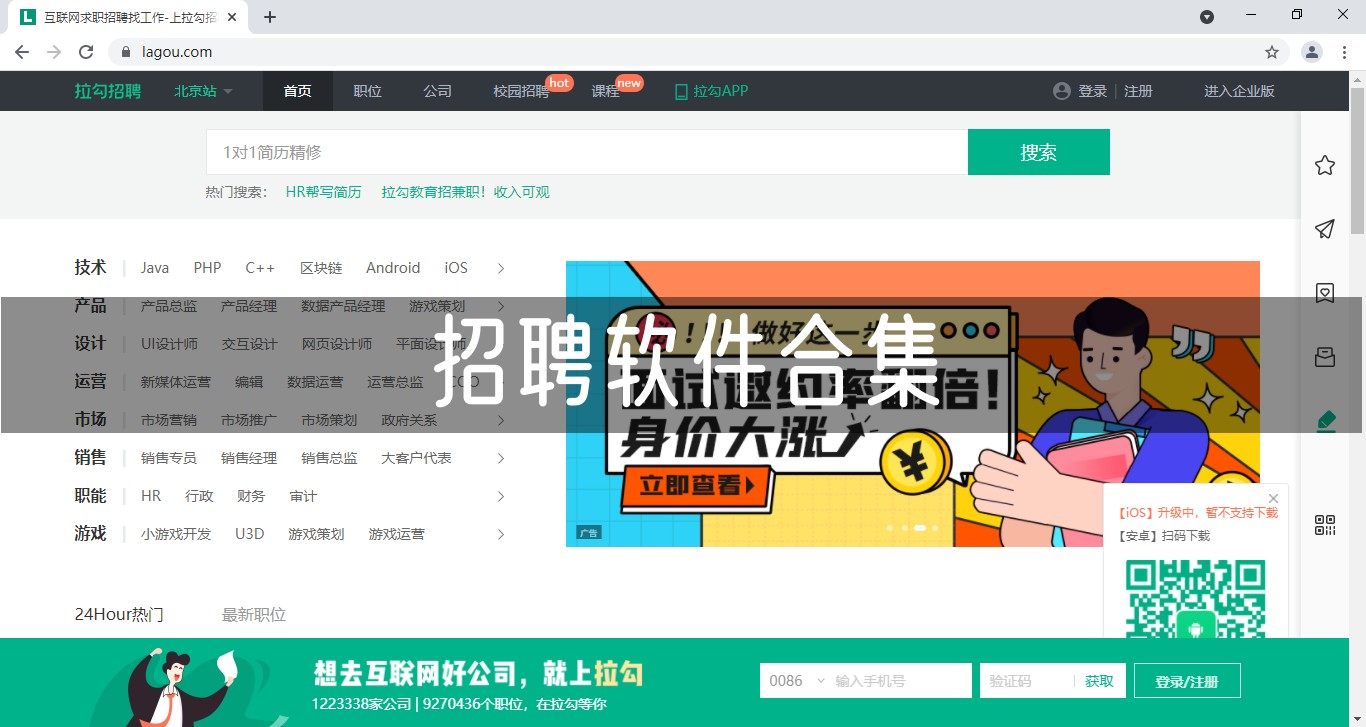Switch to the 24Hour热门 tab
1366x727 pixels.
[x=119, y=614]
